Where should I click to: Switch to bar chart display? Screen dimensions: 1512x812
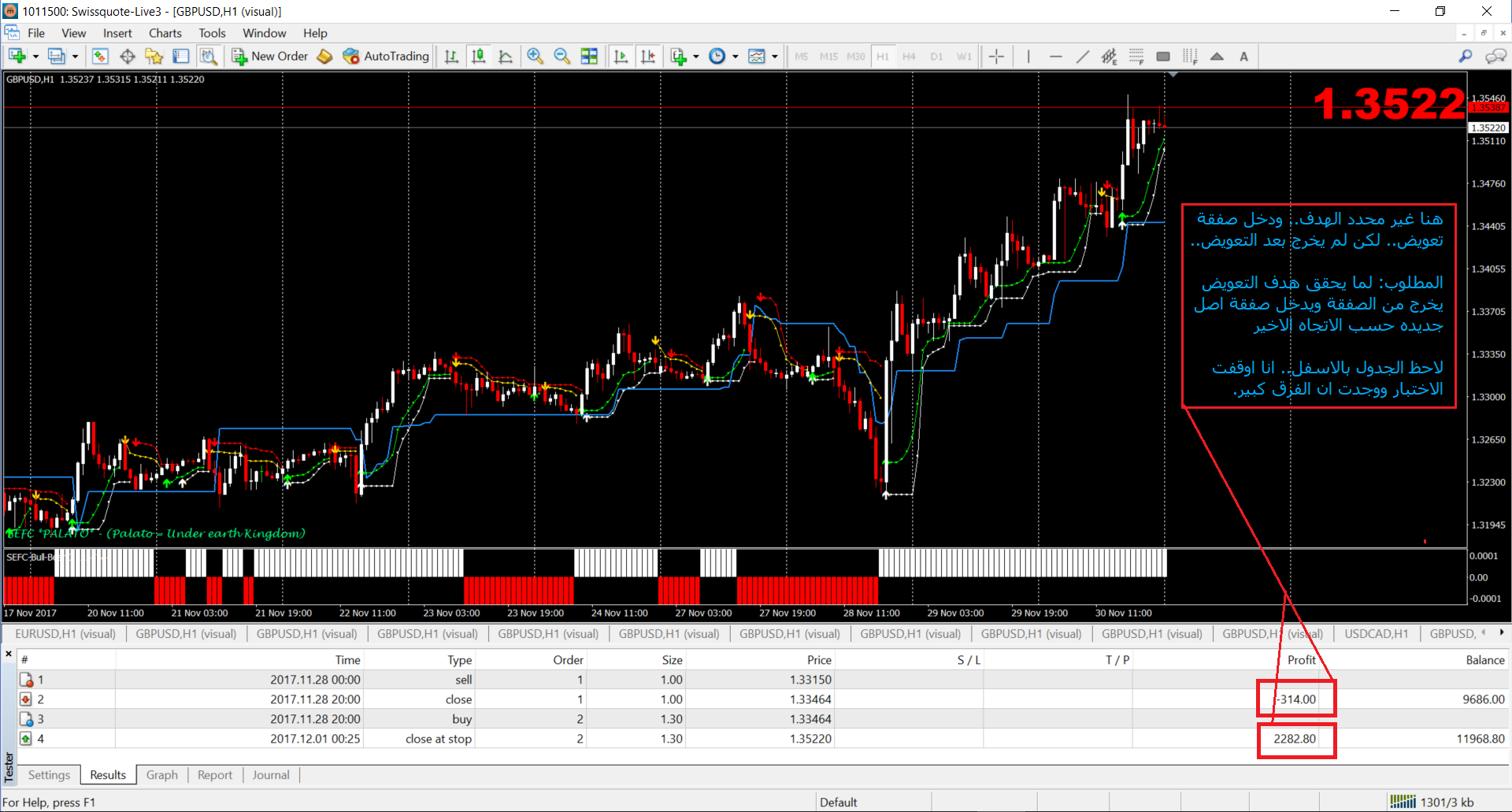[x=451, y=56]
